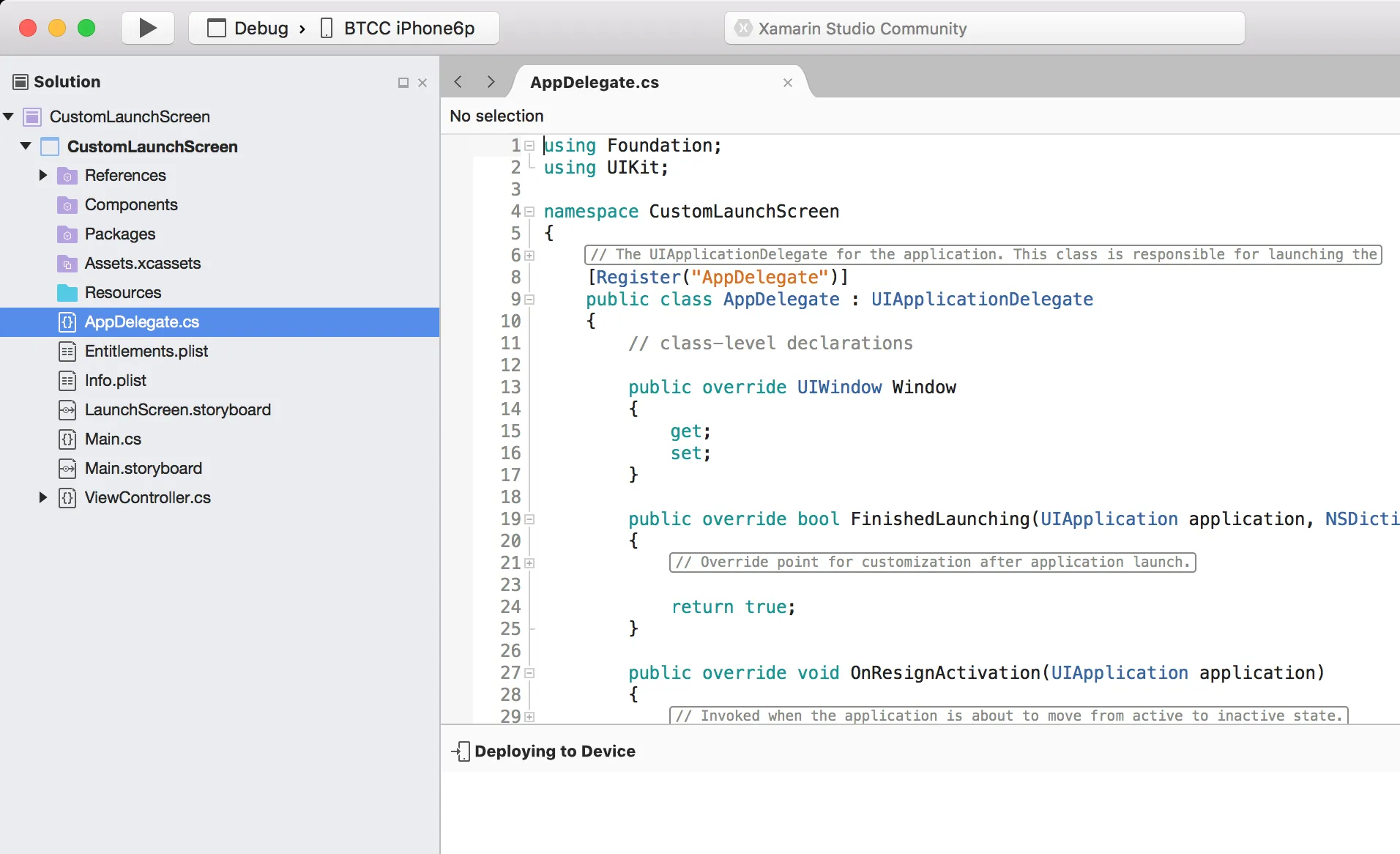The height and width of the screenshot is (854, 1400).
Task: Click the Packages folder icon
Action: pyautogui.click(x=67, y=234)
